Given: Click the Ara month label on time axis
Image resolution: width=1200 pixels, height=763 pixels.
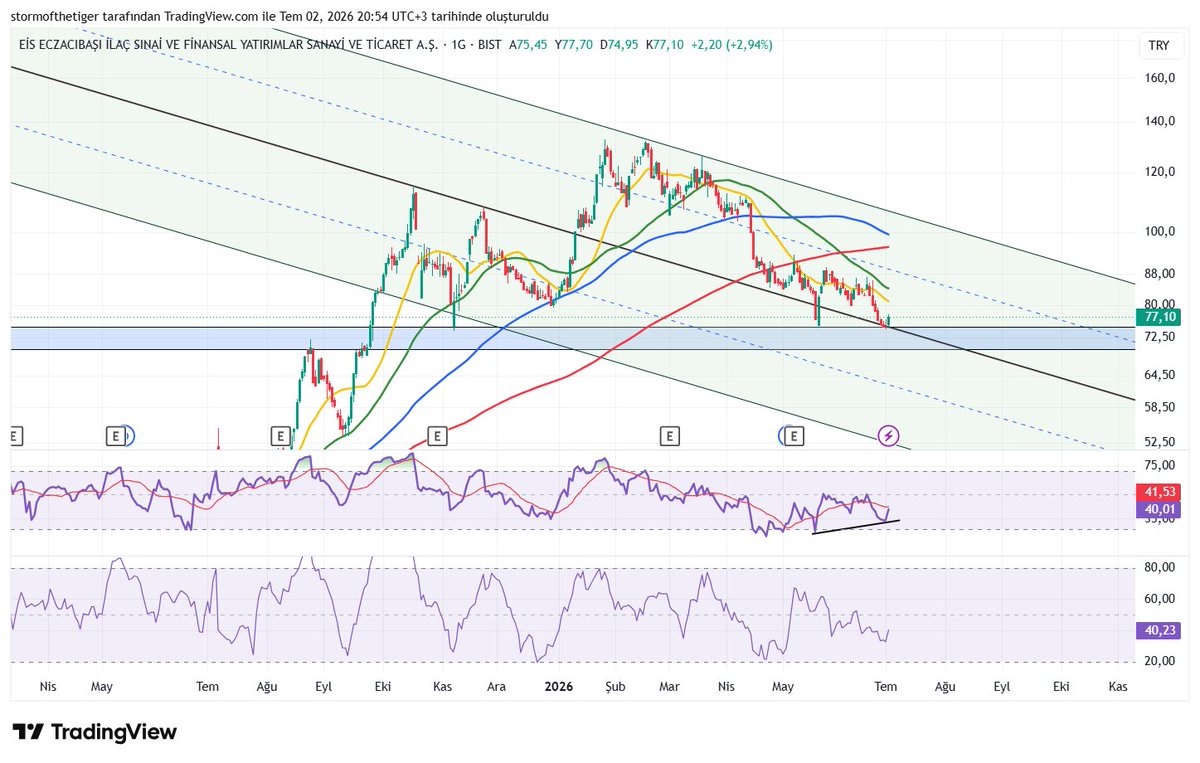Looking at the screenshot, I should point(495,687).
